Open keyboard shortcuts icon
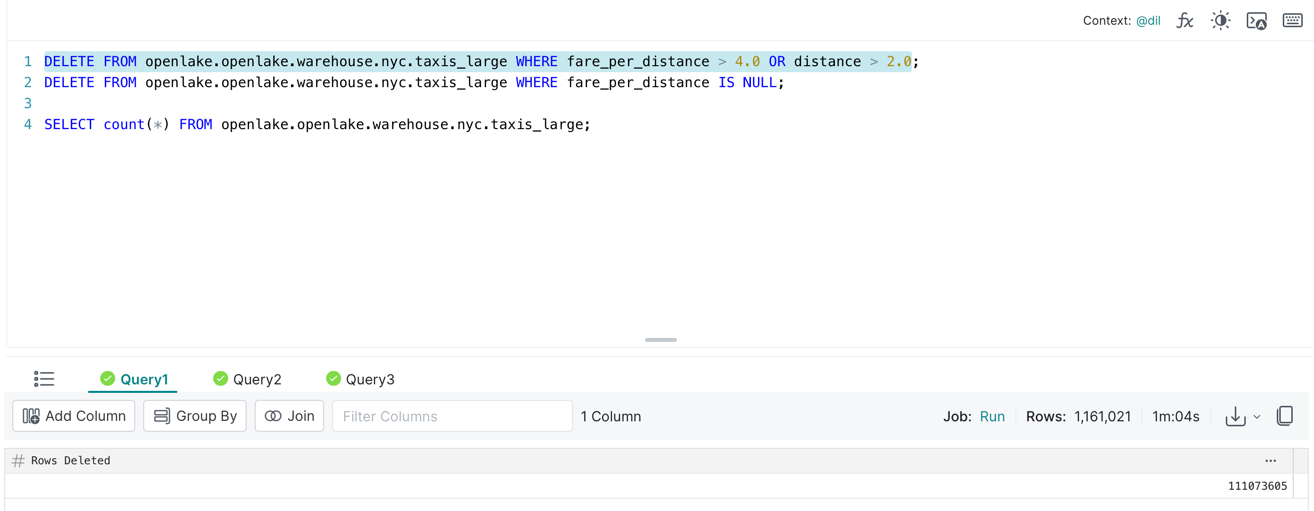This screenshot has width=1314, height=511. 1292,21
